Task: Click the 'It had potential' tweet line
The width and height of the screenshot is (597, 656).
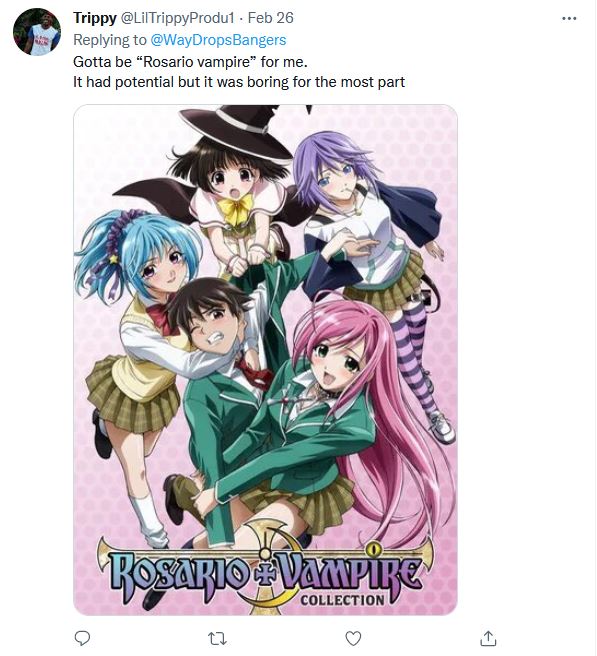Action: [239, 82]
